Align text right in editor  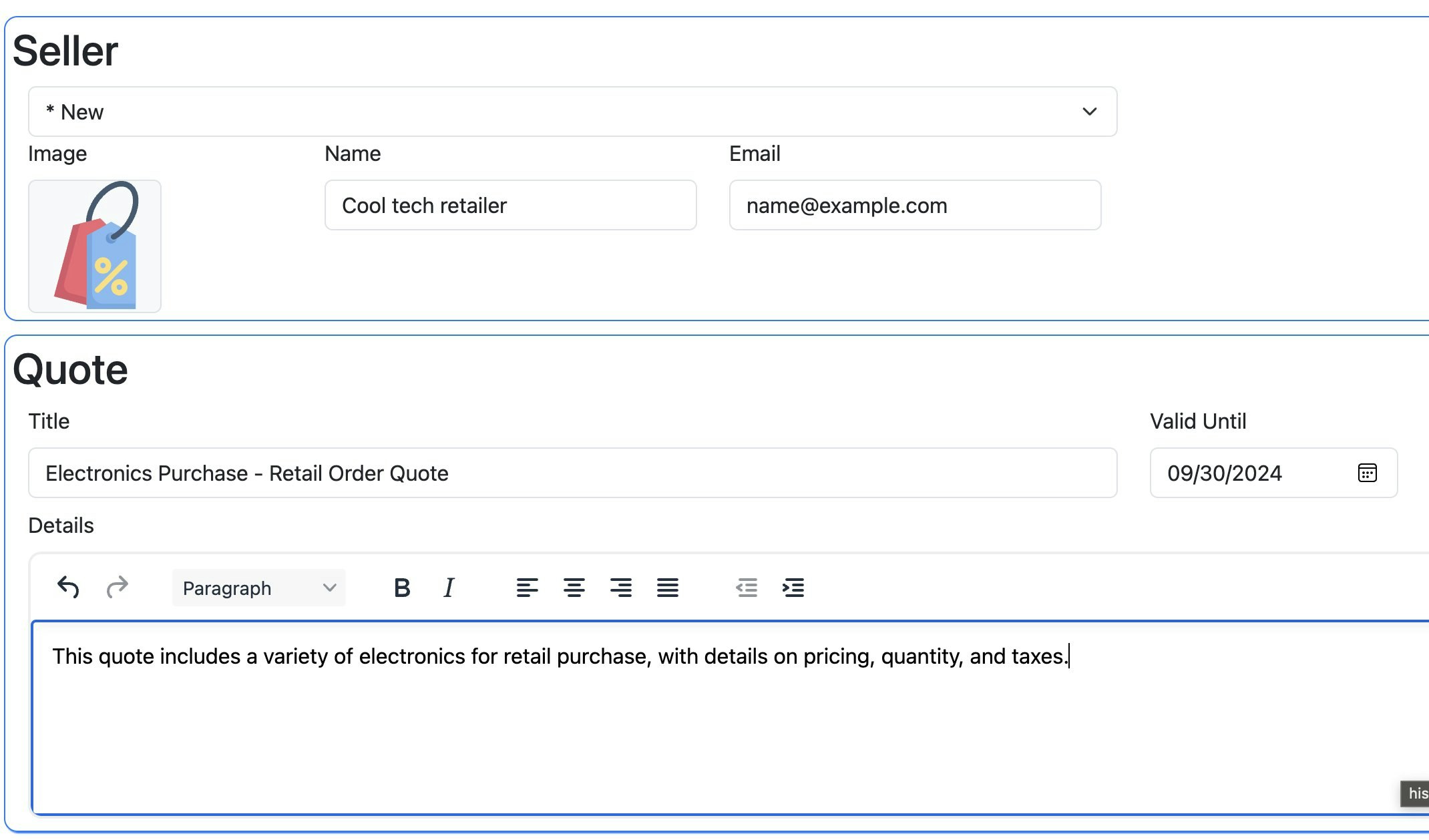click(620, 588)
